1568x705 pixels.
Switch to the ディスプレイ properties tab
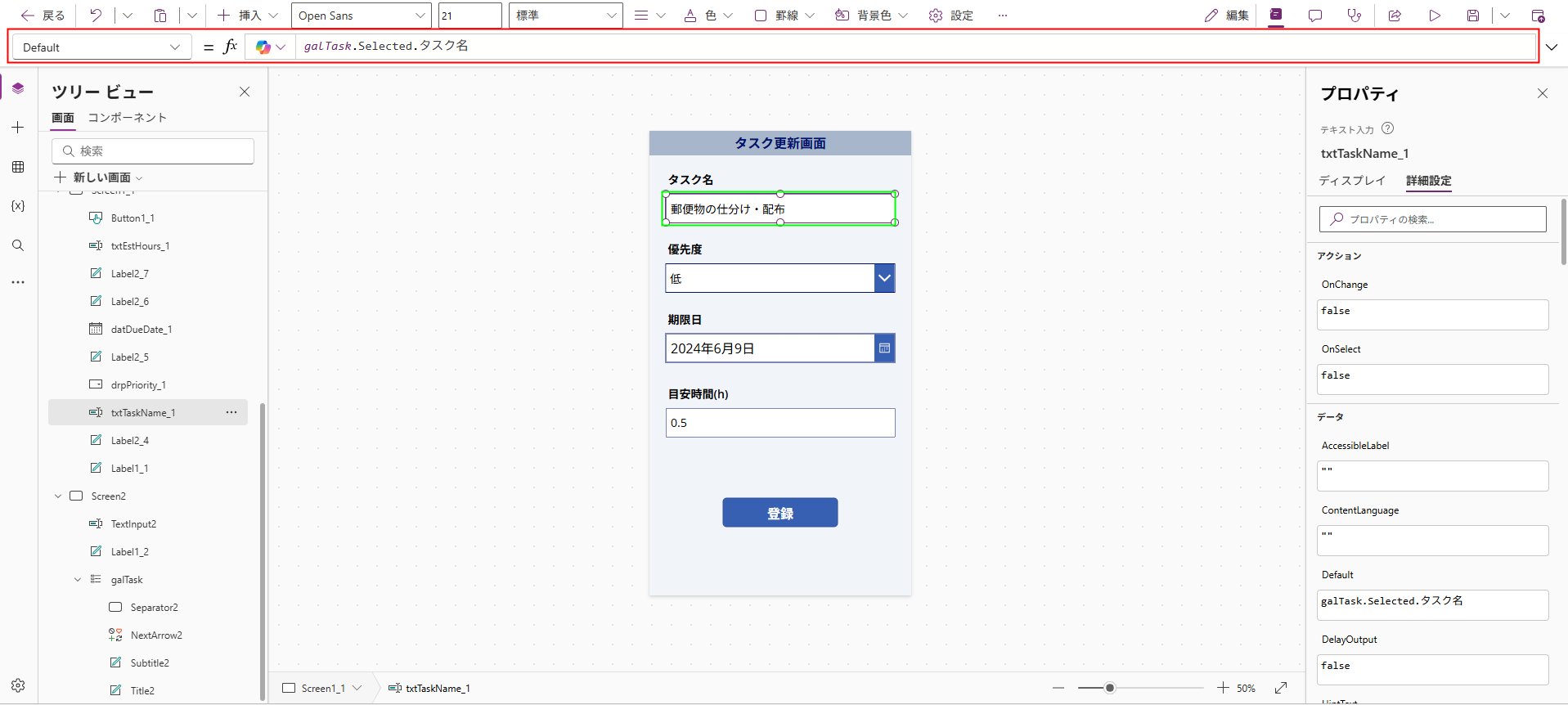pos(1352,181)
